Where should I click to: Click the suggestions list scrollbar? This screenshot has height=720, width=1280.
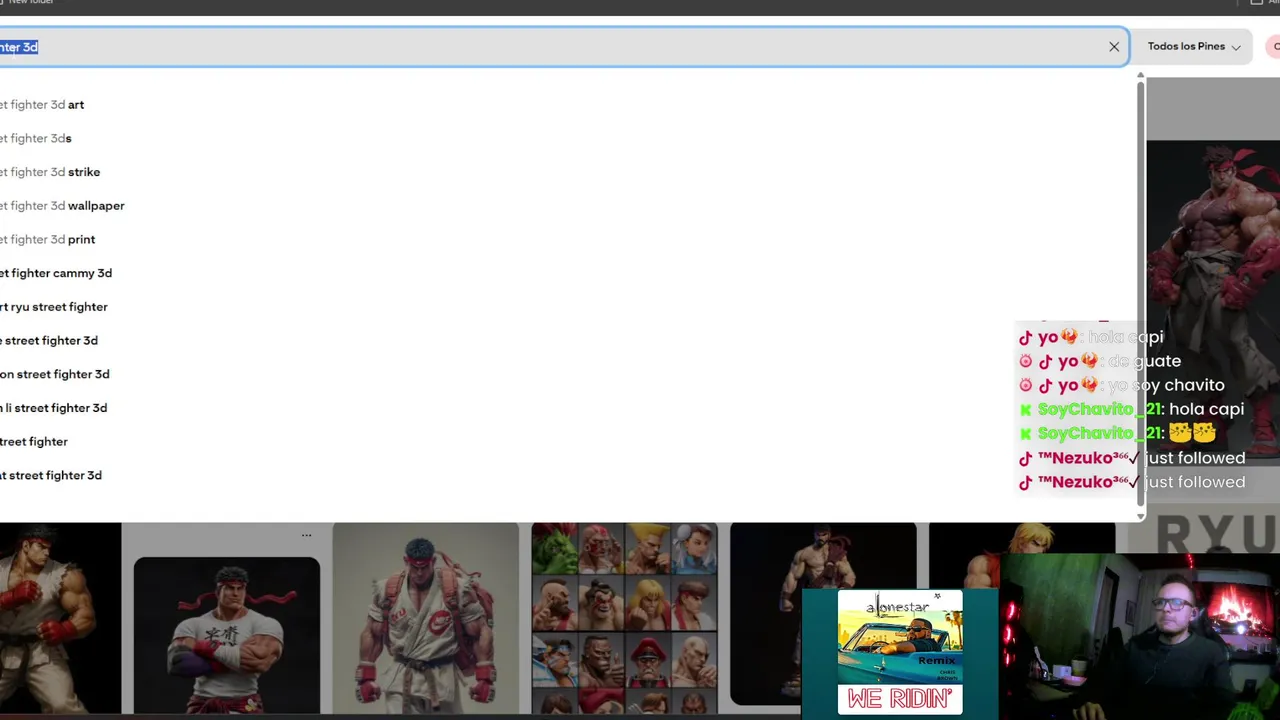coord(1139,295)
